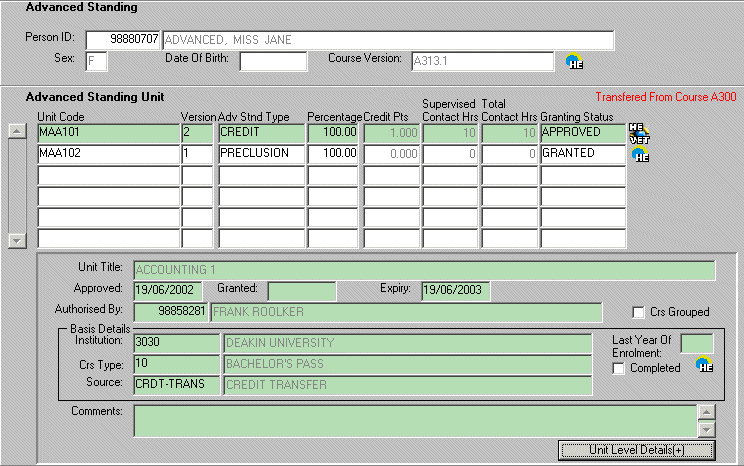Enable the Crs Grouped checkbox
Screen dimensions: 744x466
coord(639,312)
